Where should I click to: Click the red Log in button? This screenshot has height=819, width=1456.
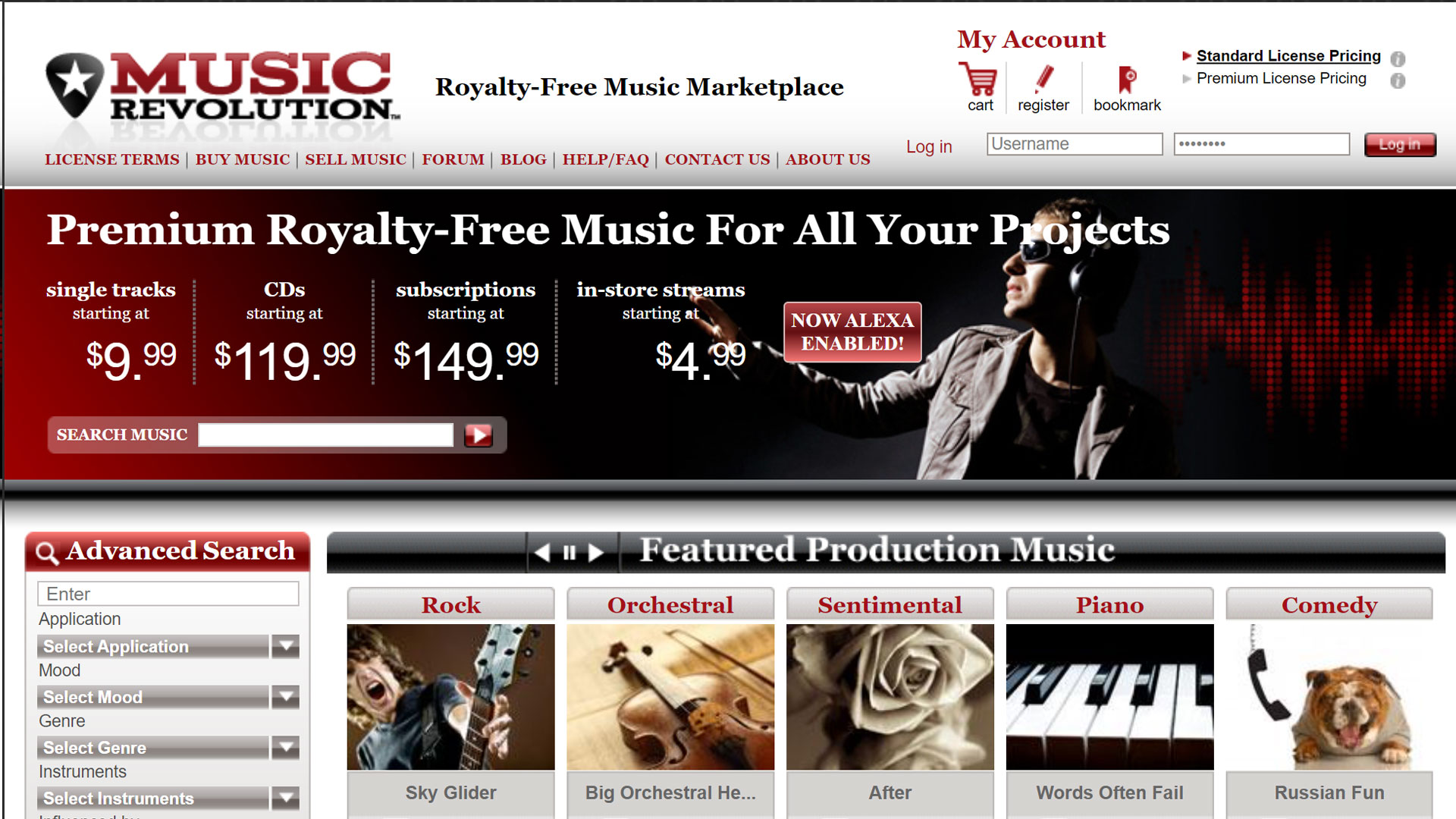1400,144
